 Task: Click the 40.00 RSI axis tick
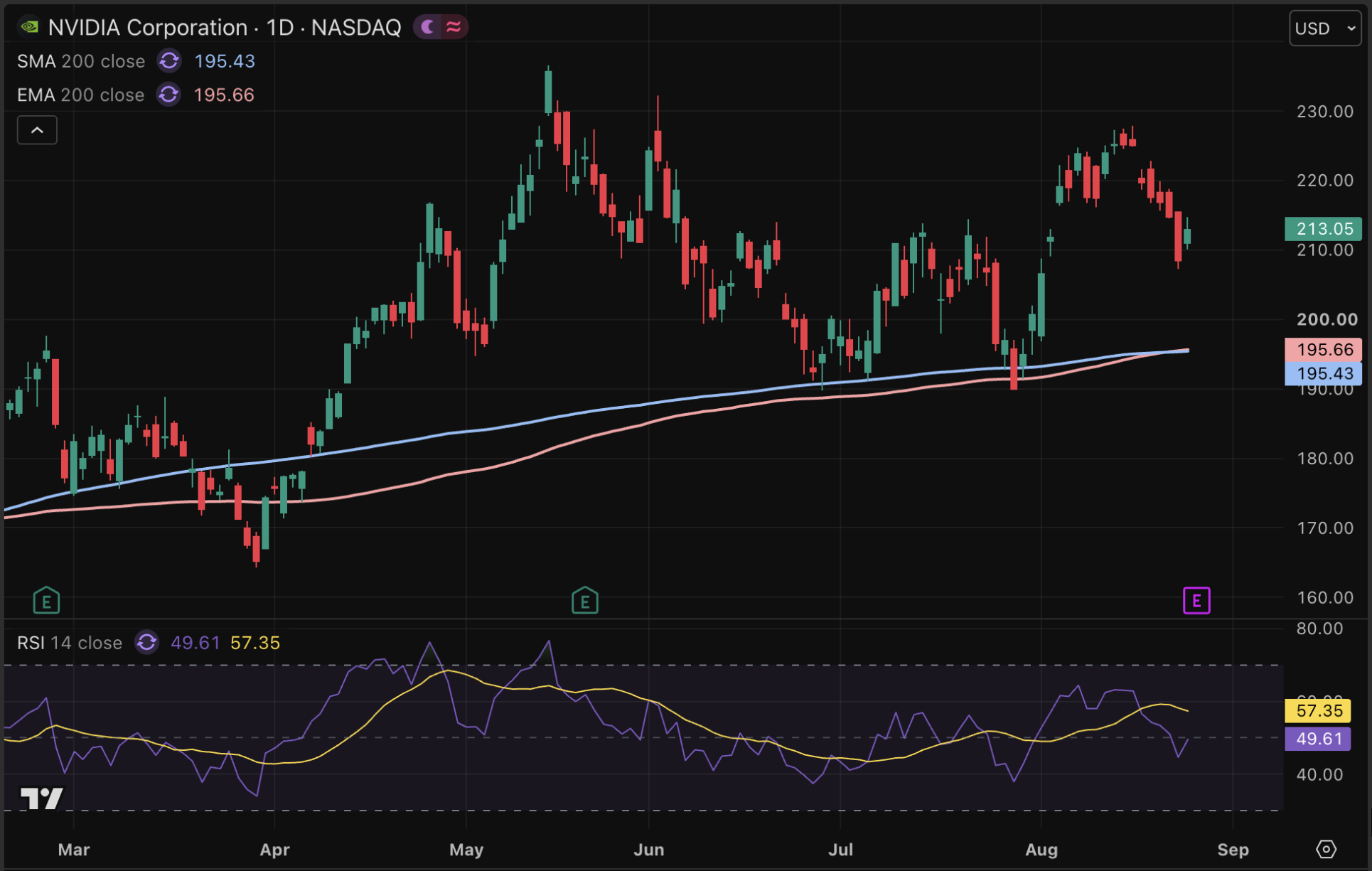tap(1319, 775)
